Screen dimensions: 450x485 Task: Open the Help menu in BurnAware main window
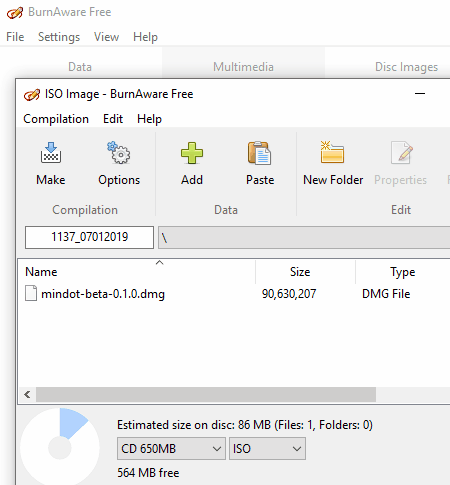click(x=145, y=37)
